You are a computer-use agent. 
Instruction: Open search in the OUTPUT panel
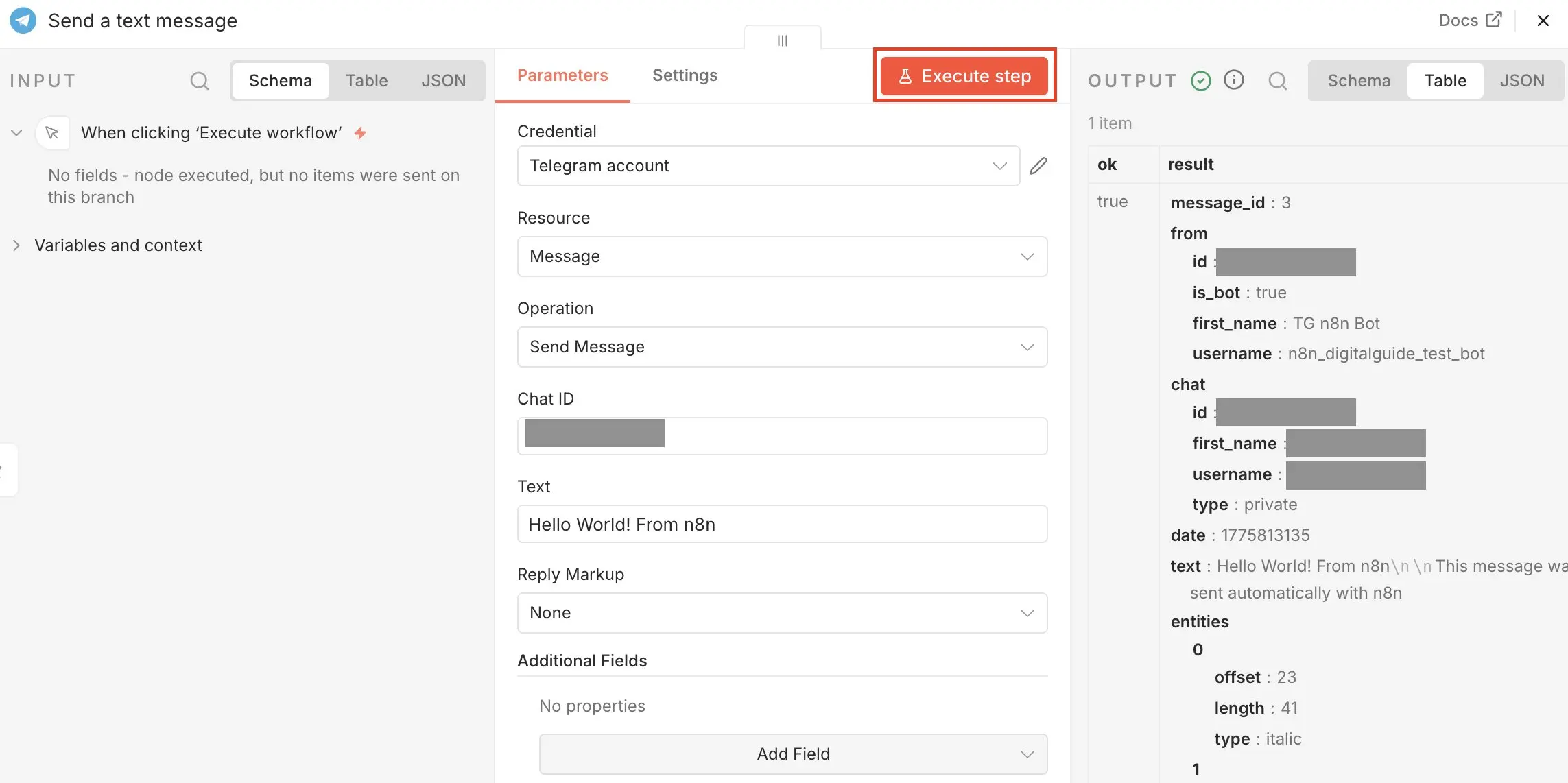click(x=1279, y=80)
